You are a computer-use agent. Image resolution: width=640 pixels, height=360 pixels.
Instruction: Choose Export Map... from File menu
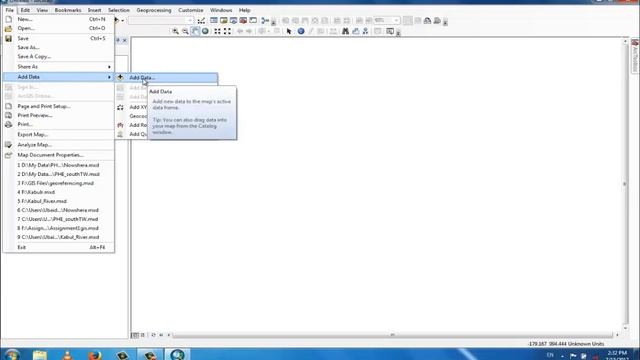pyautogui.click(x=33, y=134)
